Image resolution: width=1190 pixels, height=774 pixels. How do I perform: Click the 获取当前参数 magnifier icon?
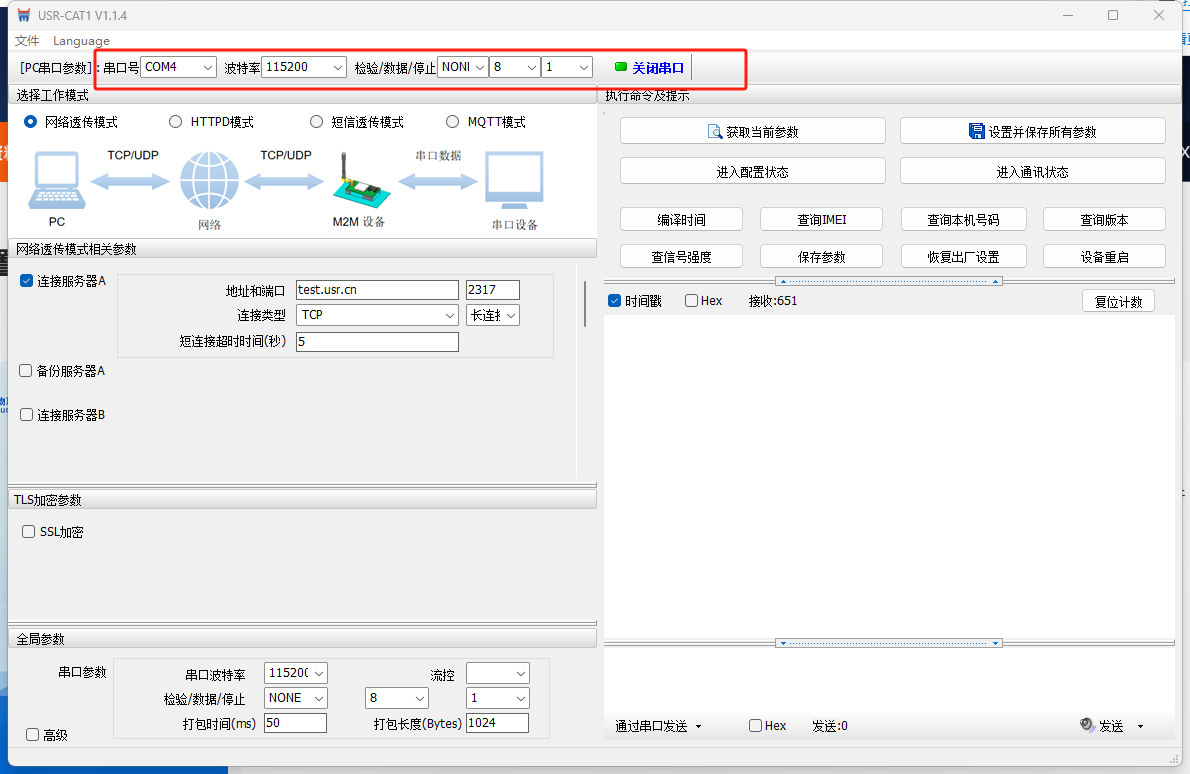[715, 132]
